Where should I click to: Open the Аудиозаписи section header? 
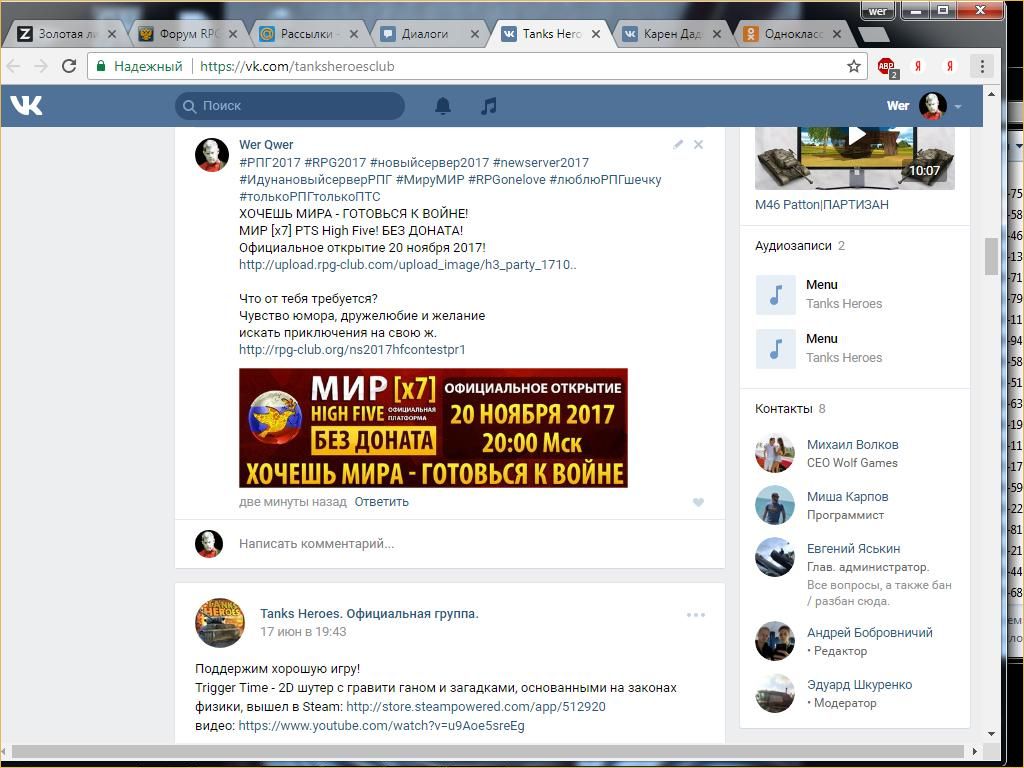click(793, 246)
